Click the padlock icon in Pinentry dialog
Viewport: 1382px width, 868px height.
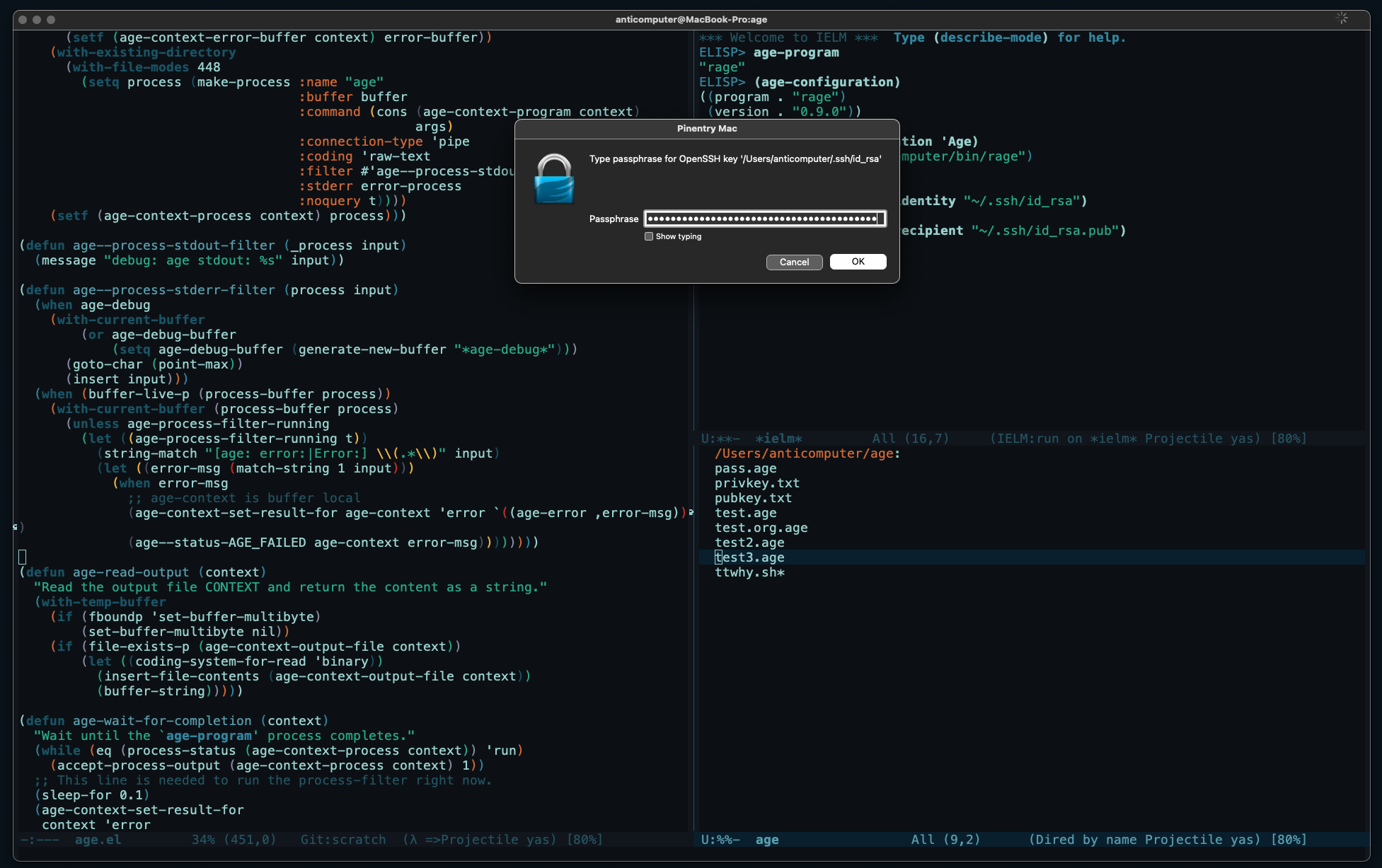click(x=554, y=180)
